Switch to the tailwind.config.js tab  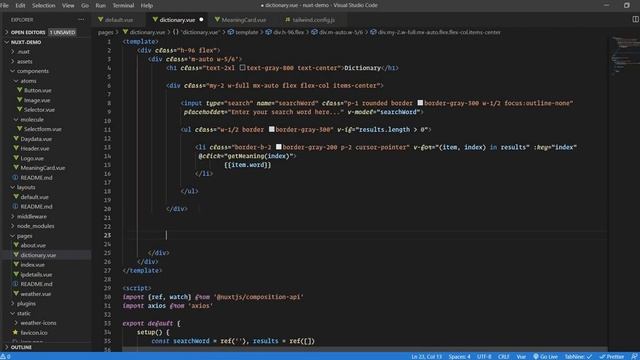[313, 20]
